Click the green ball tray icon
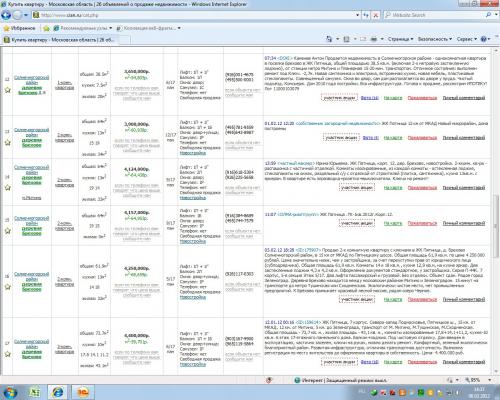This screenshot has height=400, width=500. 374,392
